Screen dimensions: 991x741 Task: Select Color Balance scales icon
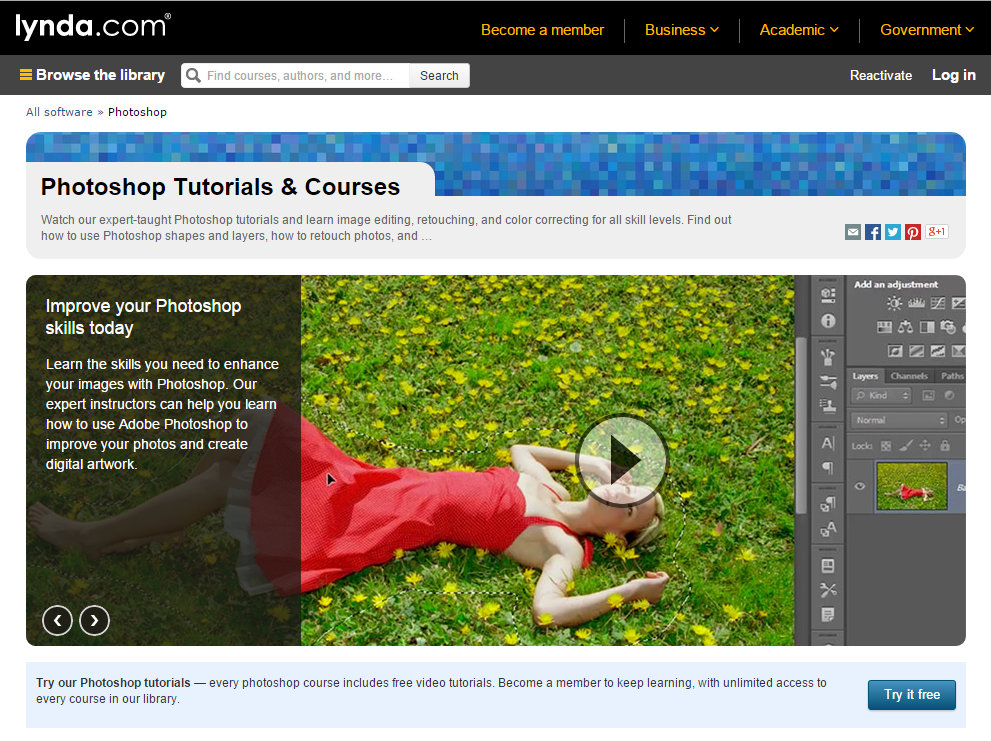(905, 327)
